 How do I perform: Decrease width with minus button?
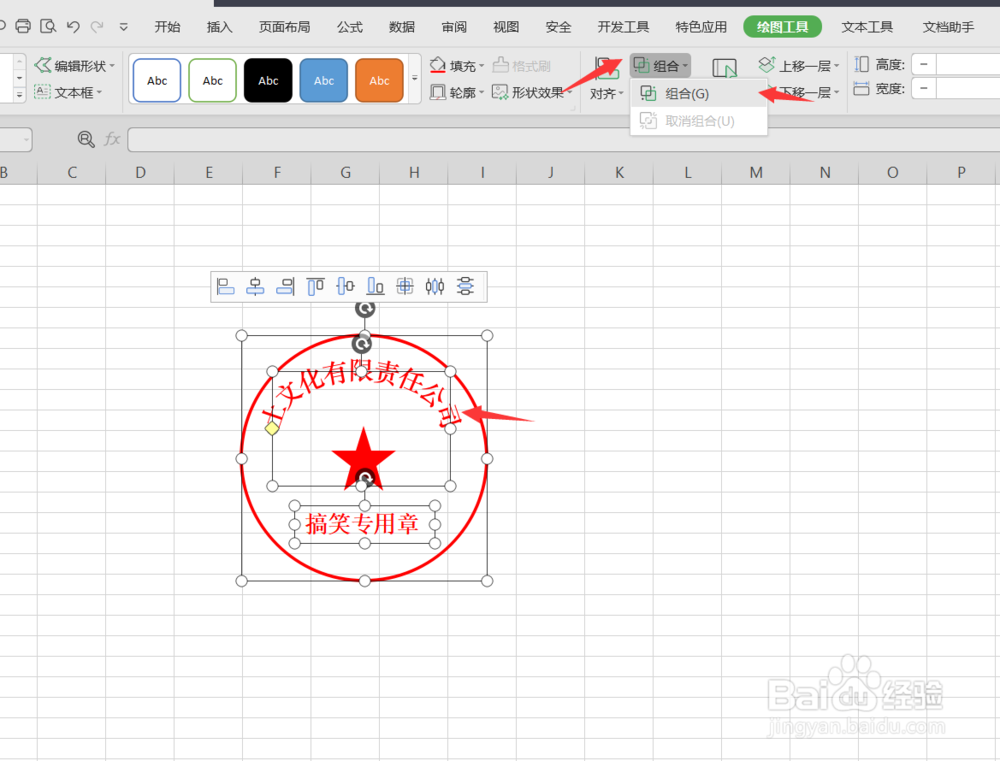pyautogui.click(x=923, y=89)
